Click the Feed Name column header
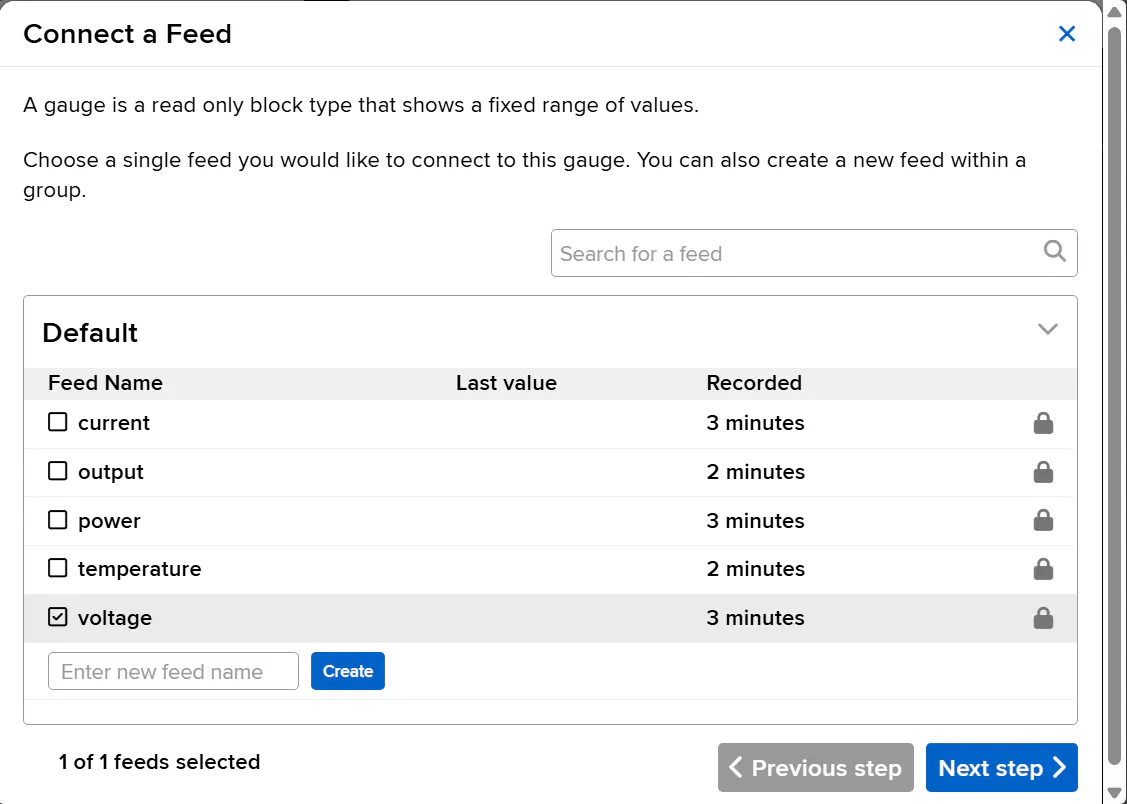 (x=106, y=383)
